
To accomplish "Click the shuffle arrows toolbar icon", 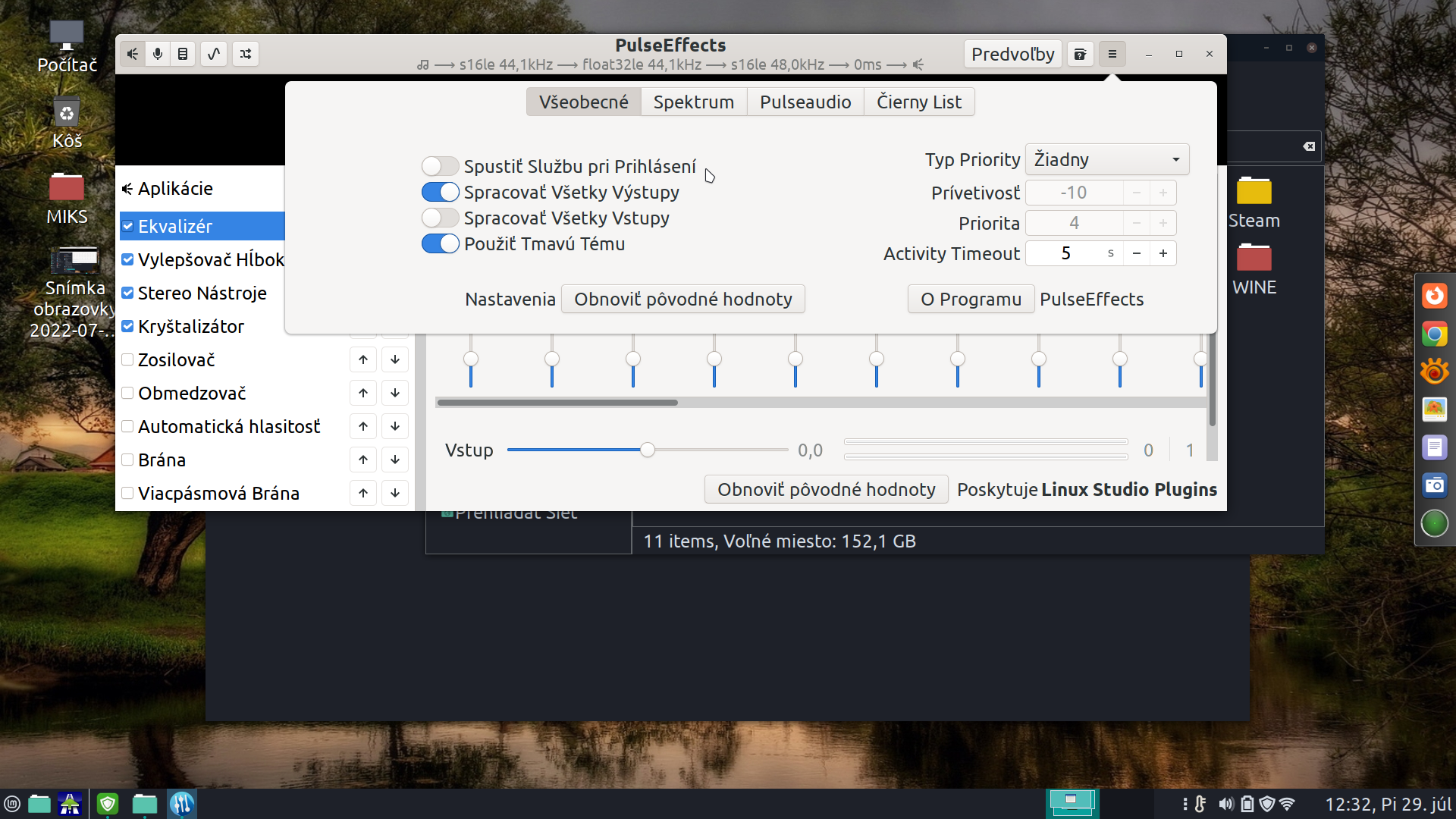I will [246, 54].
